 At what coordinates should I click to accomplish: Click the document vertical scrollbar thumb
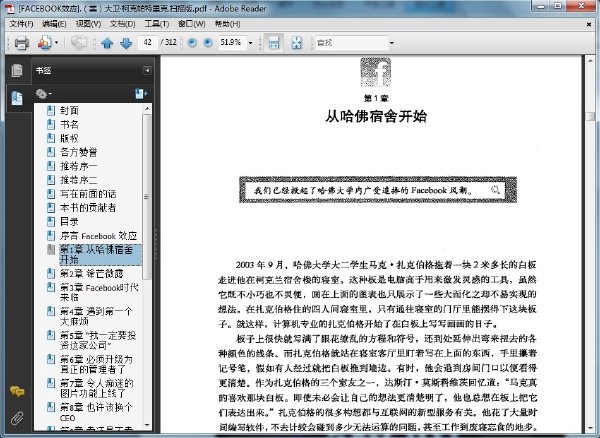pyautogui.click(x=590, y=116)
